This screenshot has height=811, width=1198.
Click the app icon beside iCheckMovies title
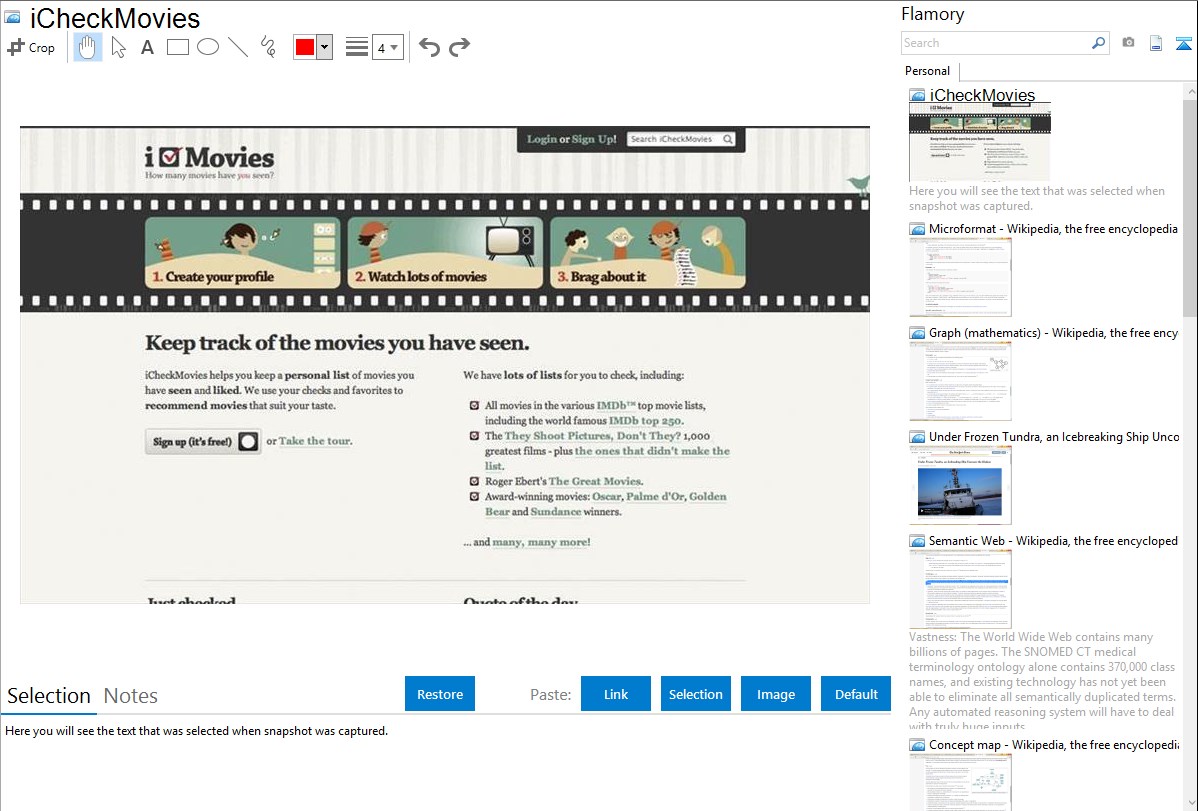tap(12, 17)
